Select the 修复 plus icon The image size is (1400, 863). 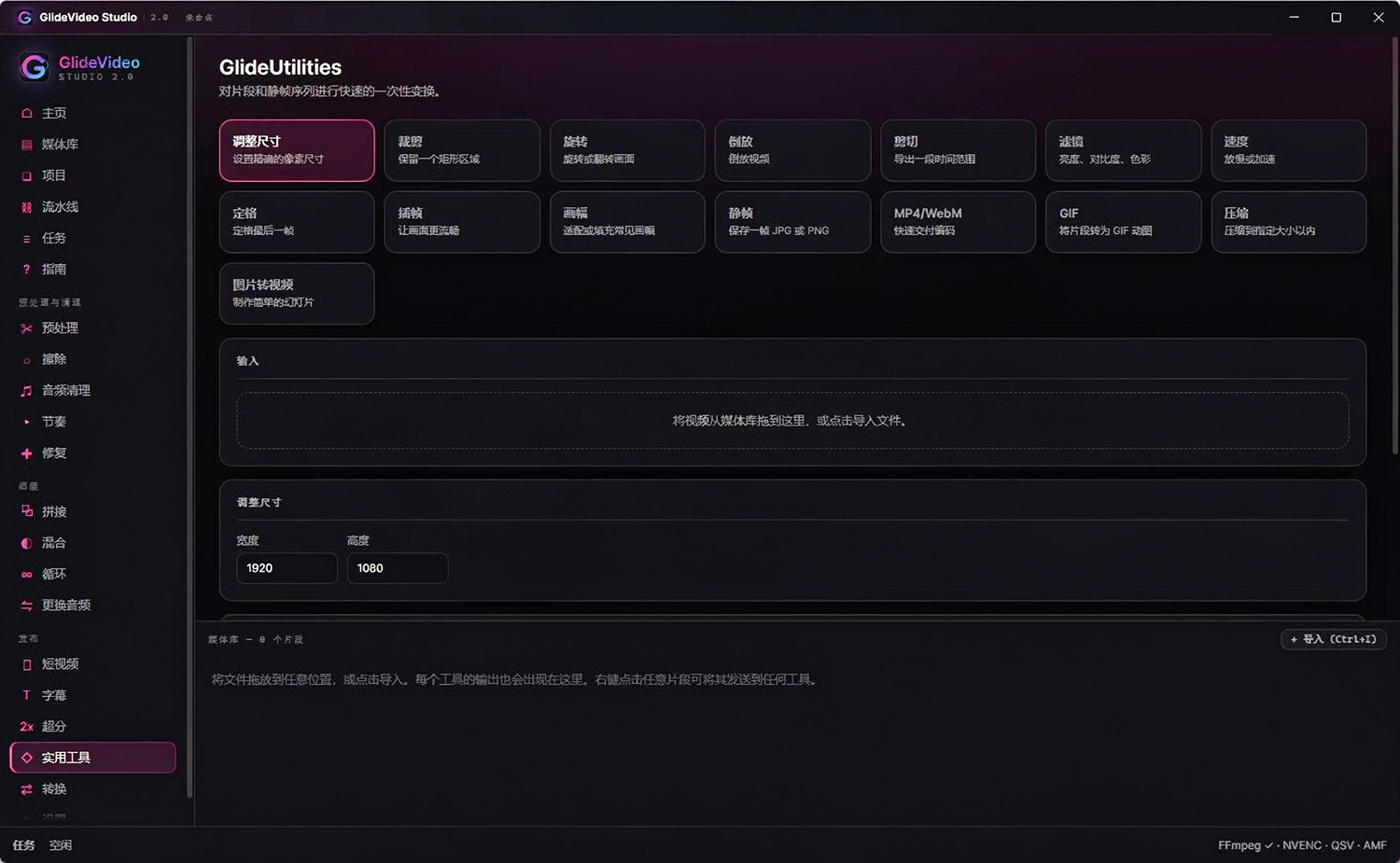point(26,453)
